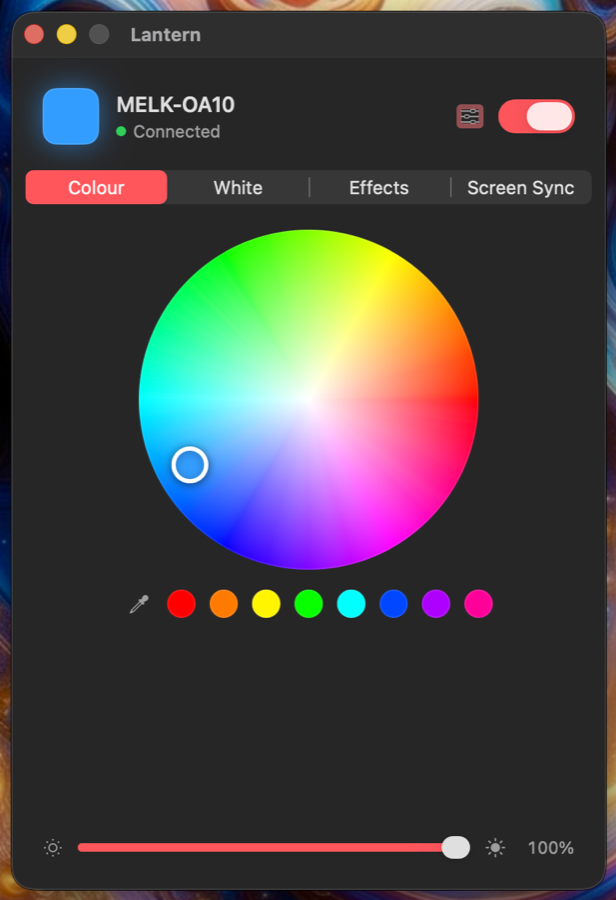Screen dimensions: 616x900
Task: Pick the cyan preset colour swatch
Action: (351, 604)
